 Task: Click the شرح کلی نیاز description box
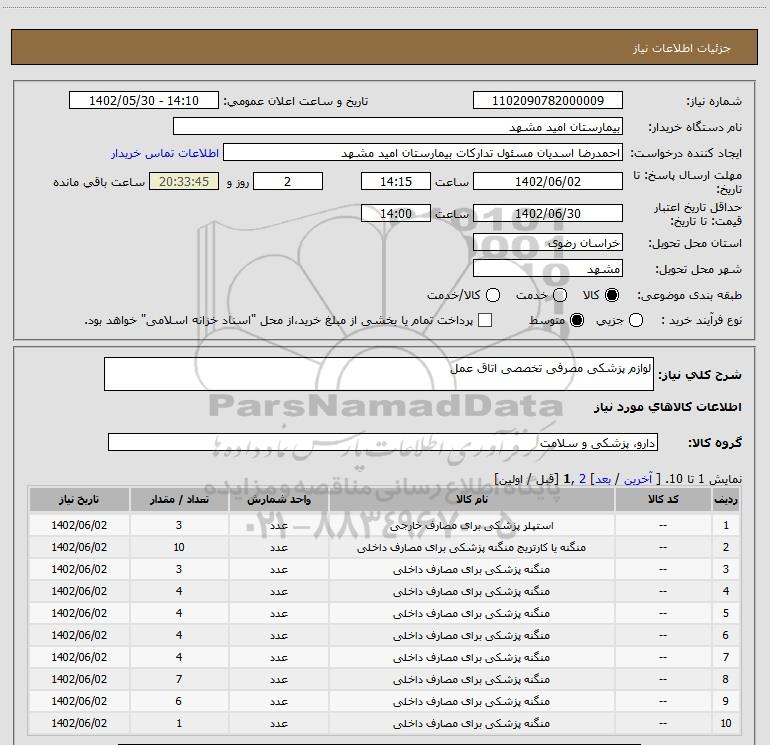[x=379, y=374]
